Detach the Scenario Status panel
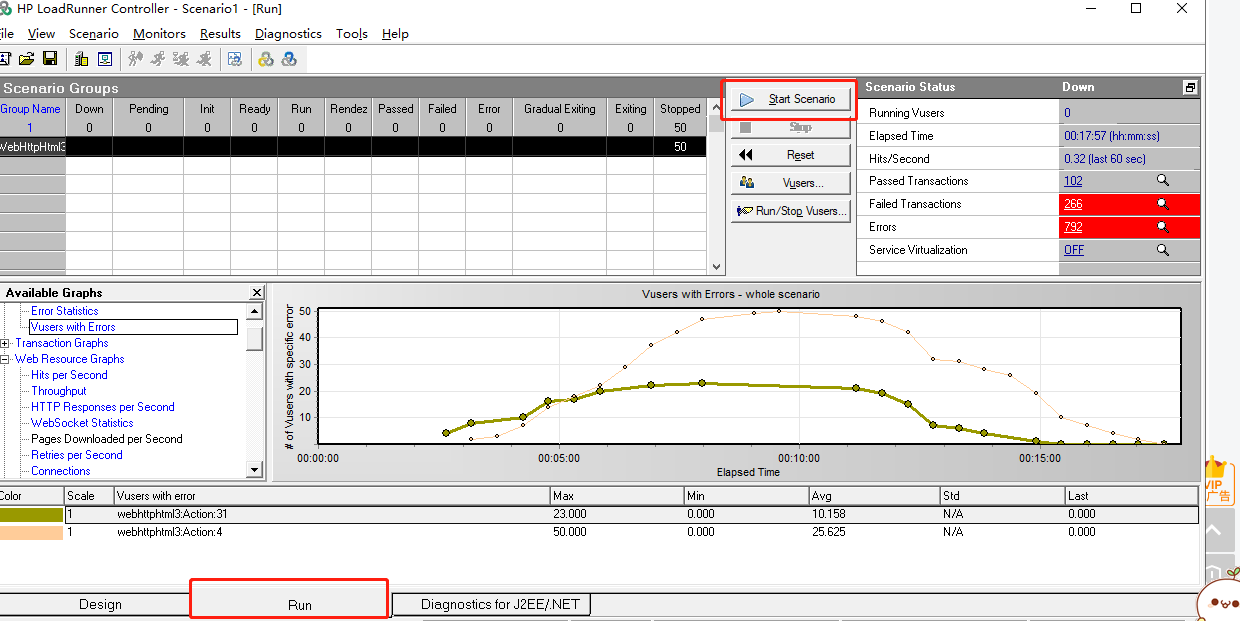Viewport: 1240px width, 621px height. [1190, 87]
